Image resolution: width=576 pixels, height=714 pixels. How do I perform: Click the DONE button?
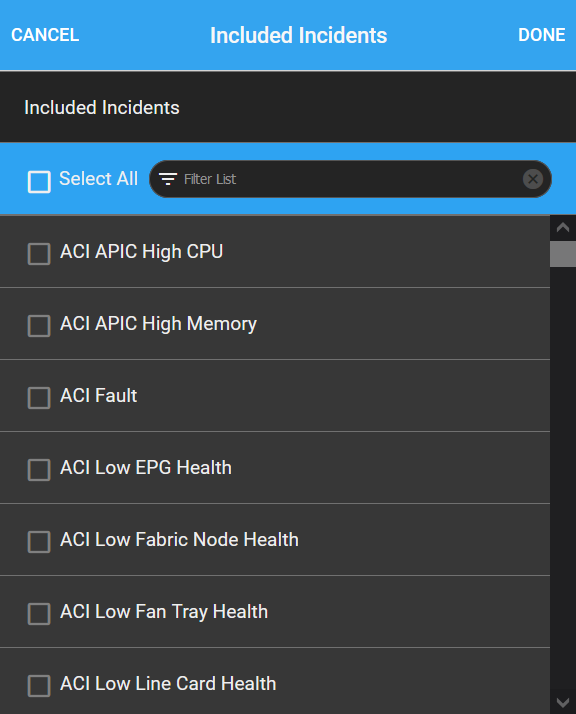(541, 35)
